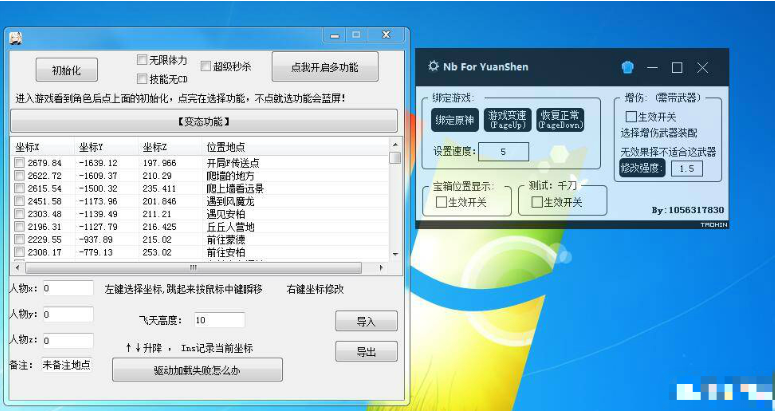Enable the 无限体力 checkbox

point(142,60)
